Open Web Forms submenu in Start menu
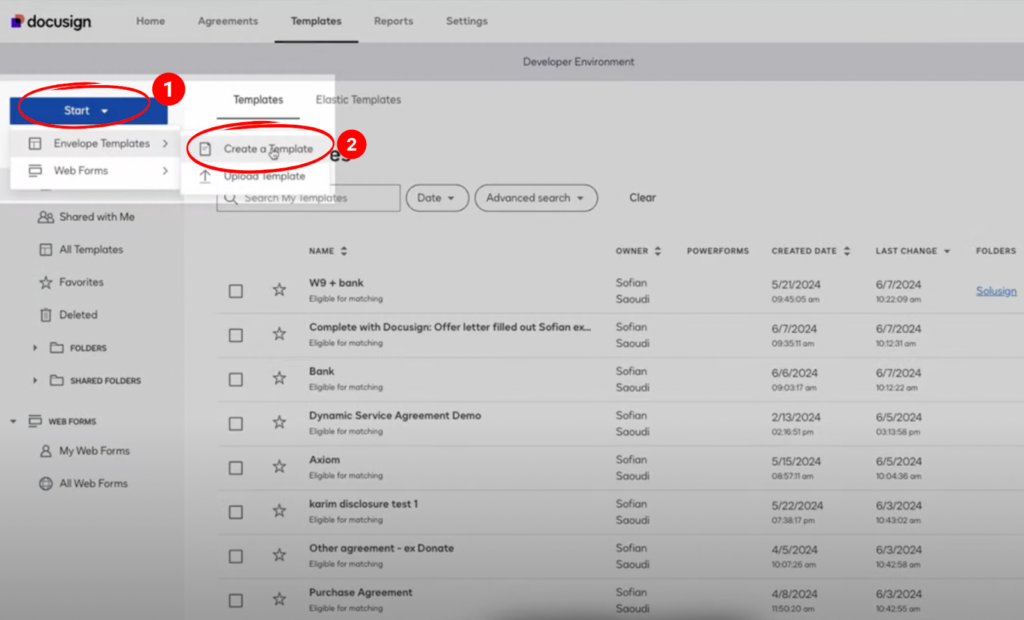 coord(95,171)
